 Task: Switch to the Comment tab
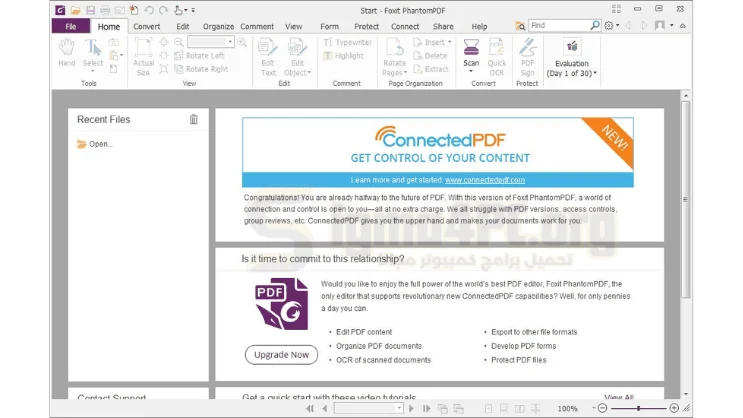[257, 27]
